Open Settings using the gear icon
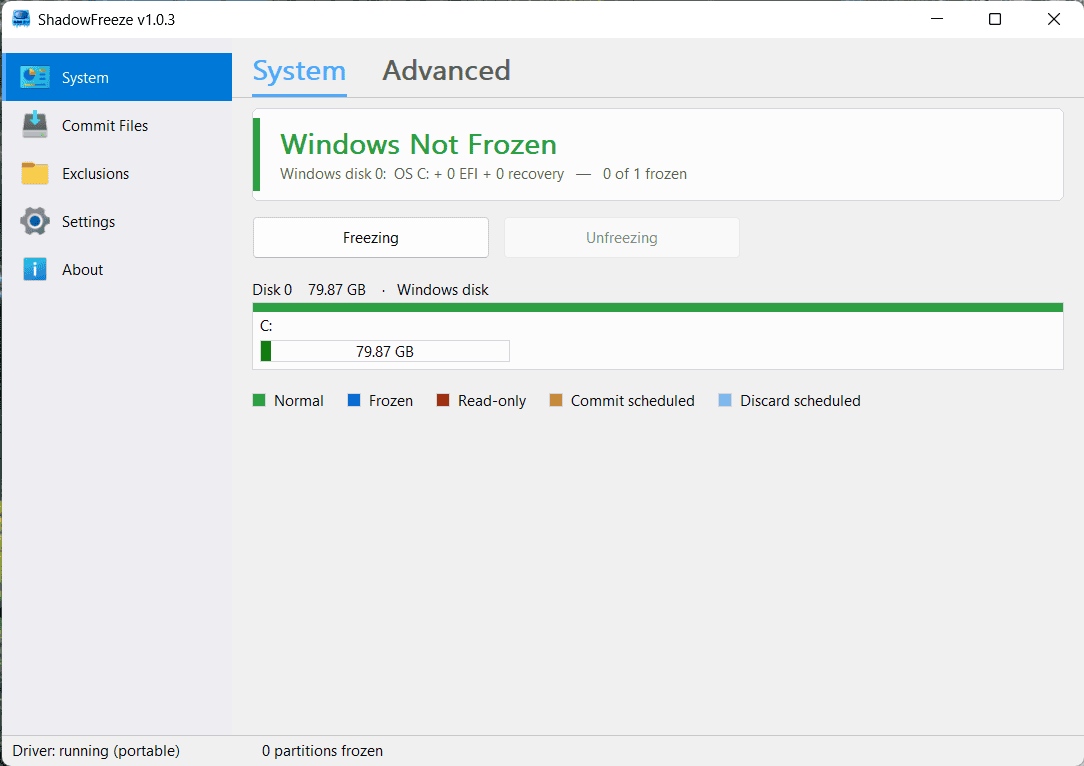1084x766 pixels. [x=35, y=221]
